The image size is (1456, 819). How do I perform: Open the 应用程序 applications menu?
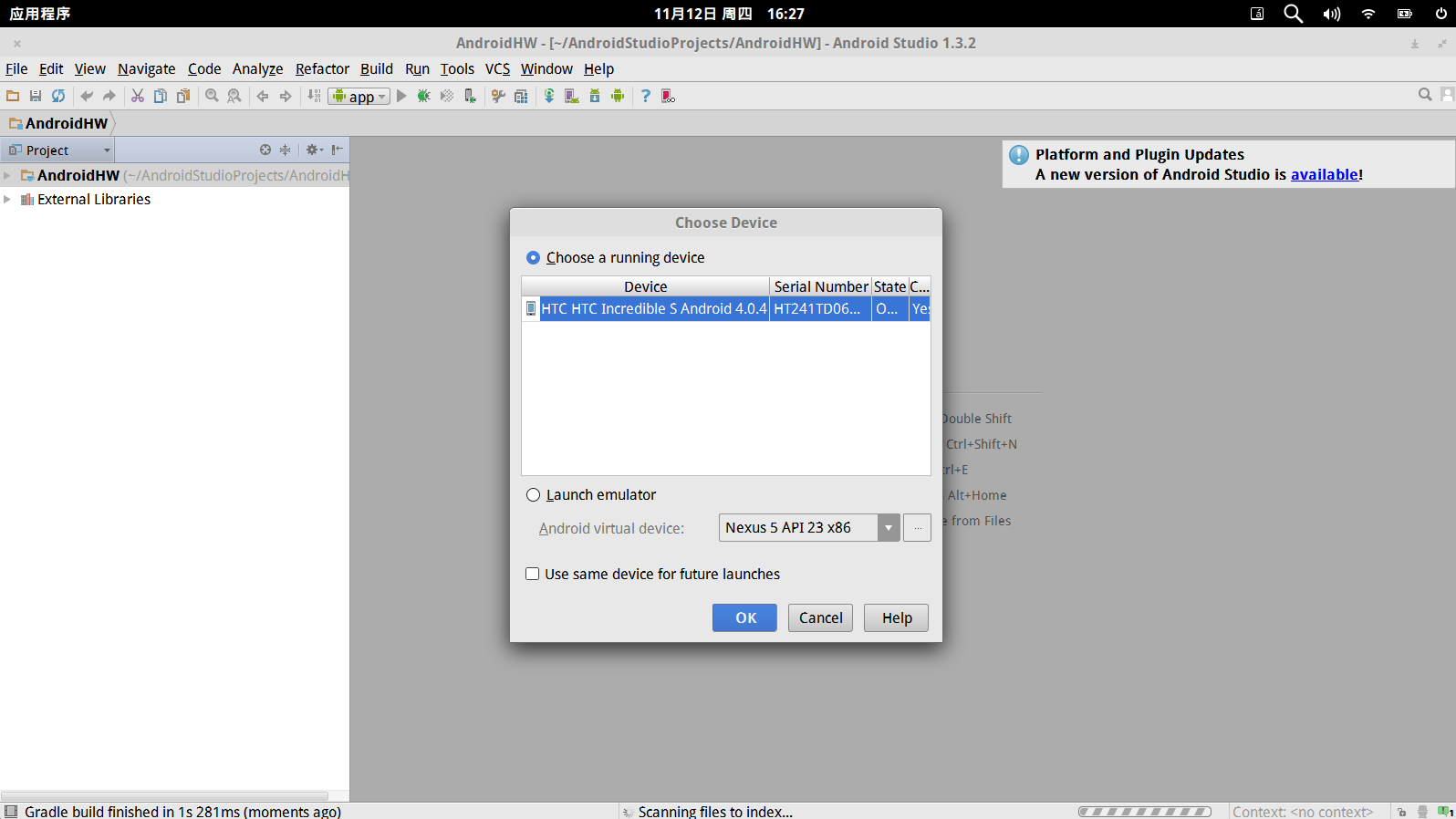click(x=40, y=14)
